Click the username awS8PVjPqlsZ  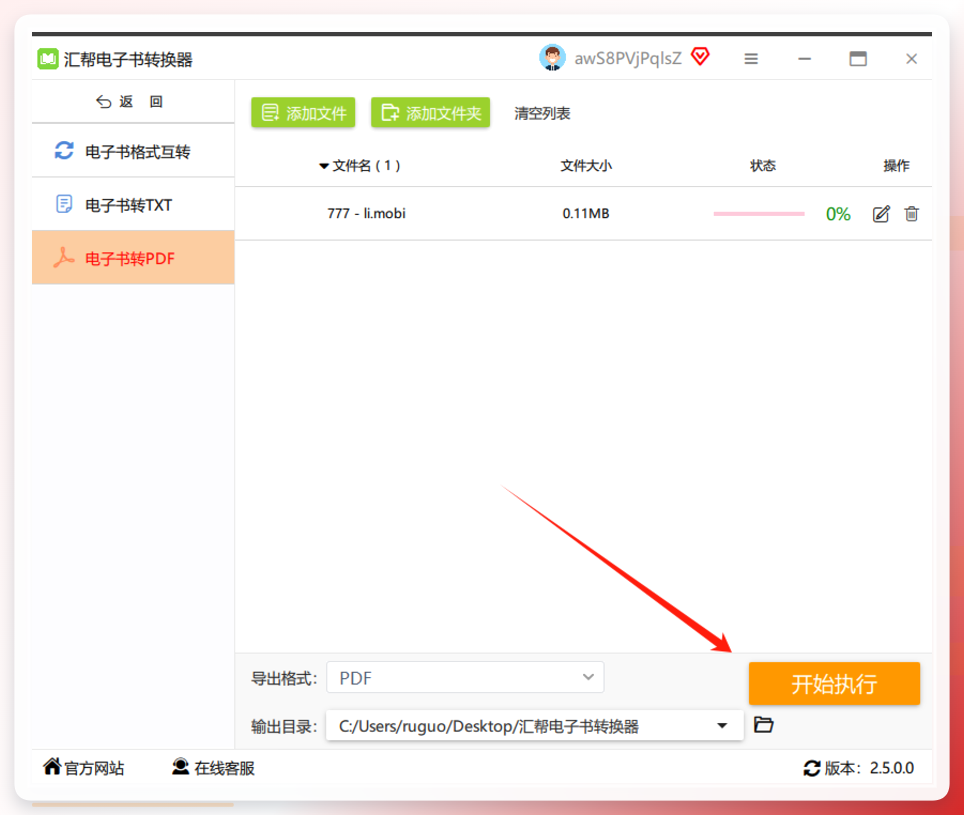pyautogui.click(x=628, y=58)
